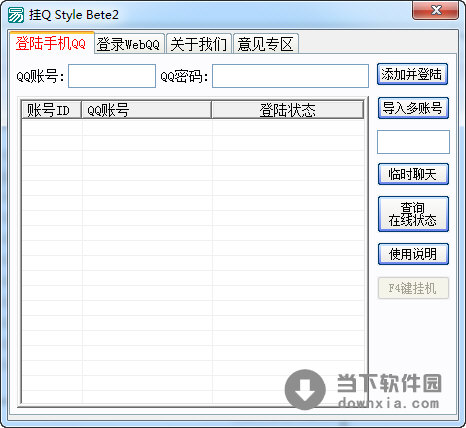Focus the QQ密码 input field
This screenshot has height=428, width=466.
[x=290, y=76]
